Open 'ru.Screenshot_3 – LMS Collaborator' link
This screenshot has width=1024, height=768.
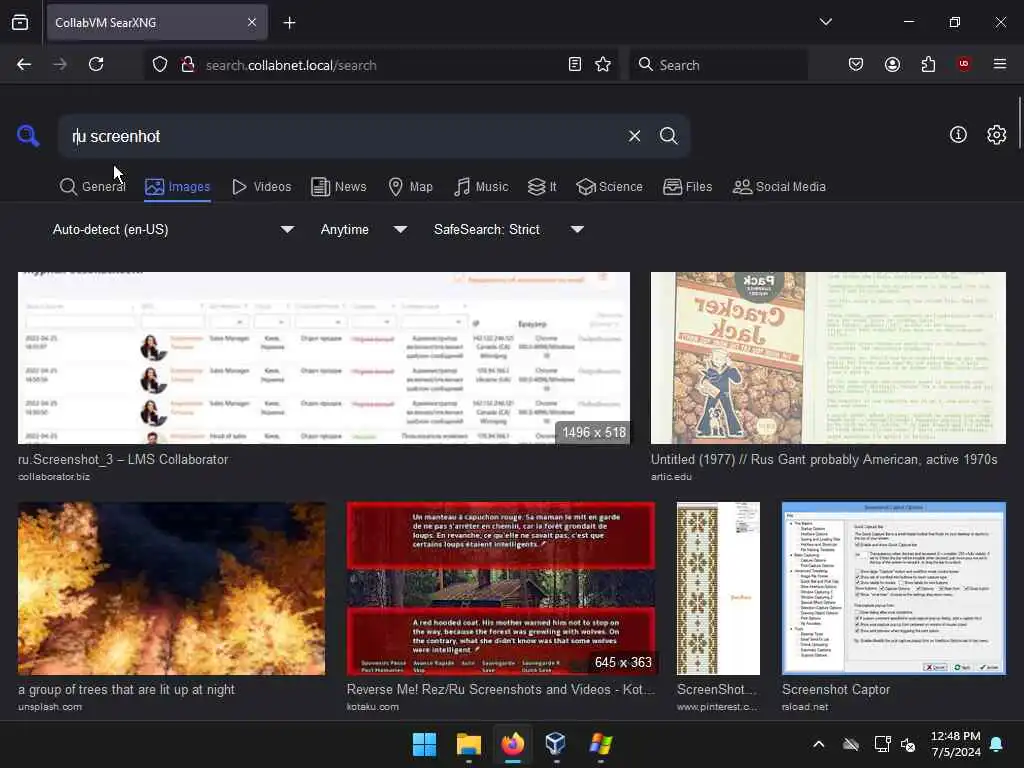click(x=123, y=460)
